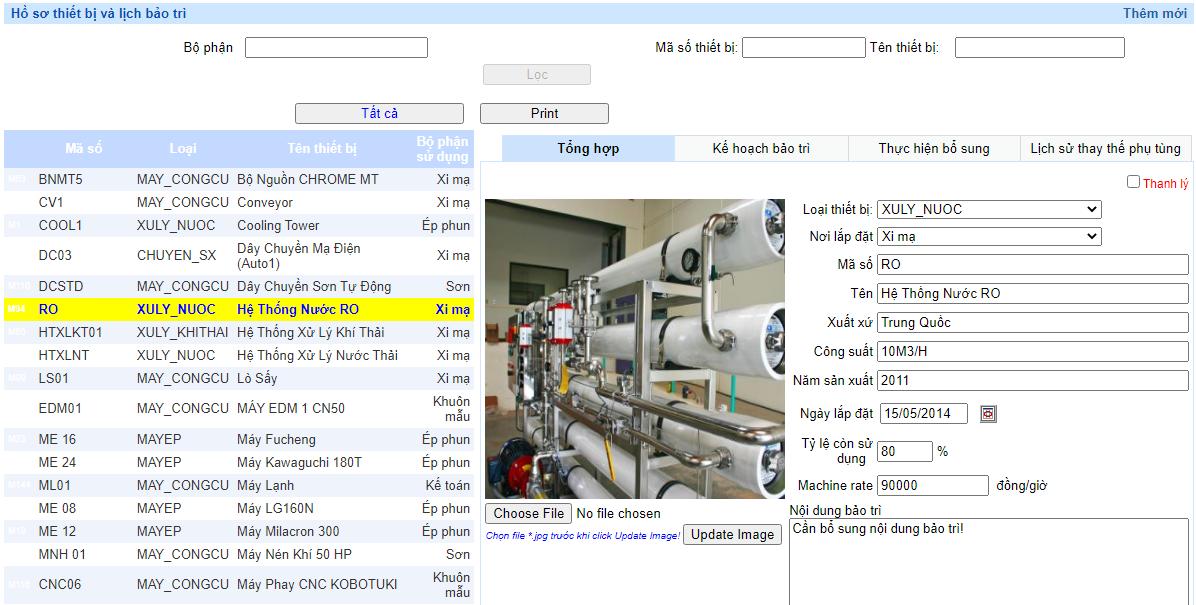Click into the Machine rate field

click(x=932, y=486)
